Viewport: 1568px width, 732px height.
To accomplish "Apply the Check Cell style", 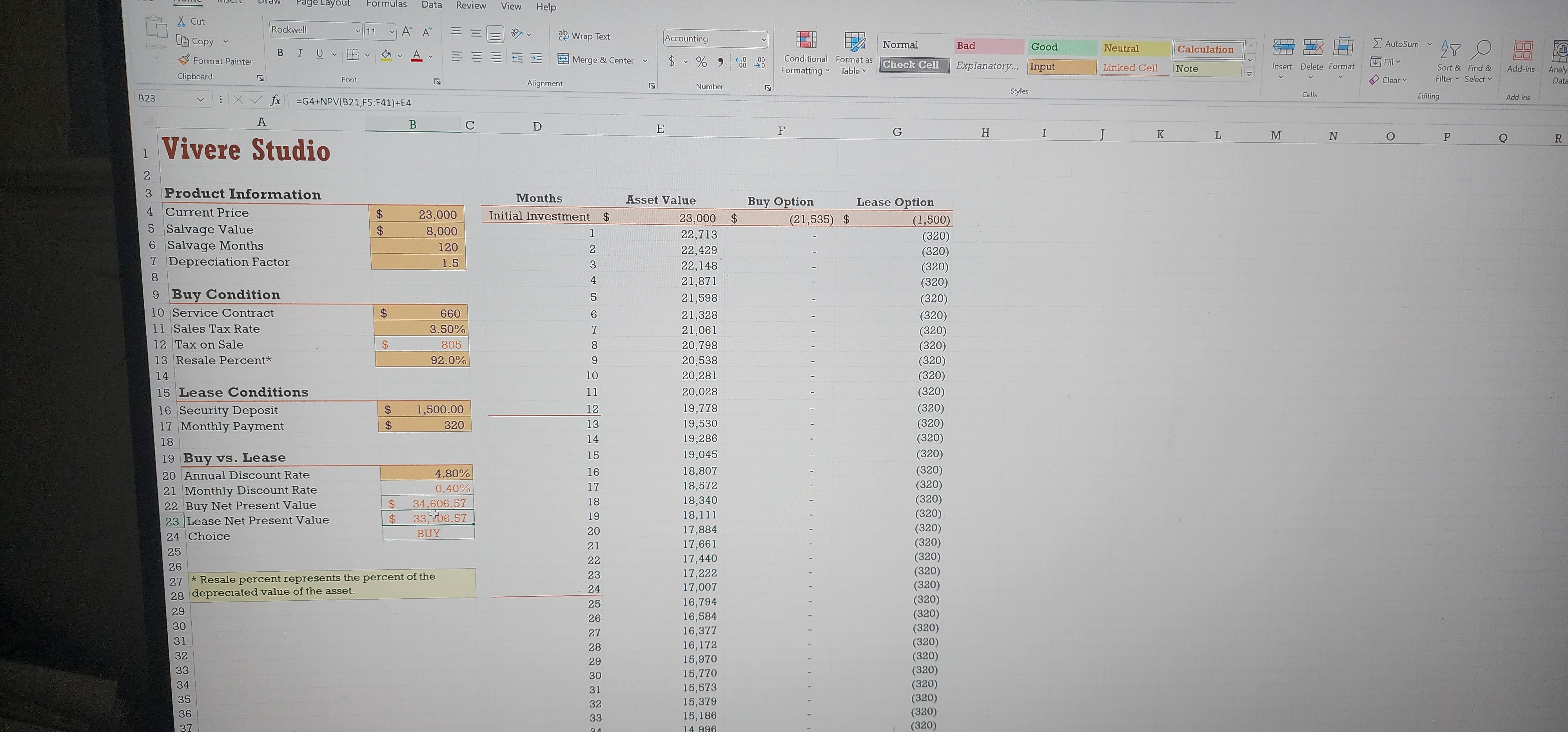I will (x=913, y=65).
